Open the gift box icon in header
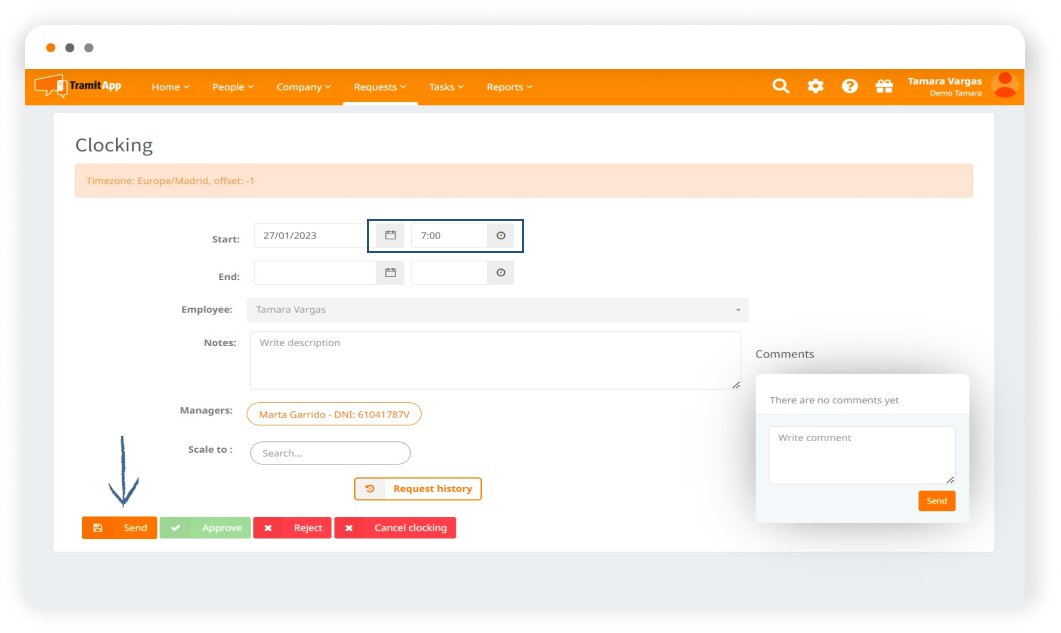This screenshot has width=1061, height=633. (884, 86)
